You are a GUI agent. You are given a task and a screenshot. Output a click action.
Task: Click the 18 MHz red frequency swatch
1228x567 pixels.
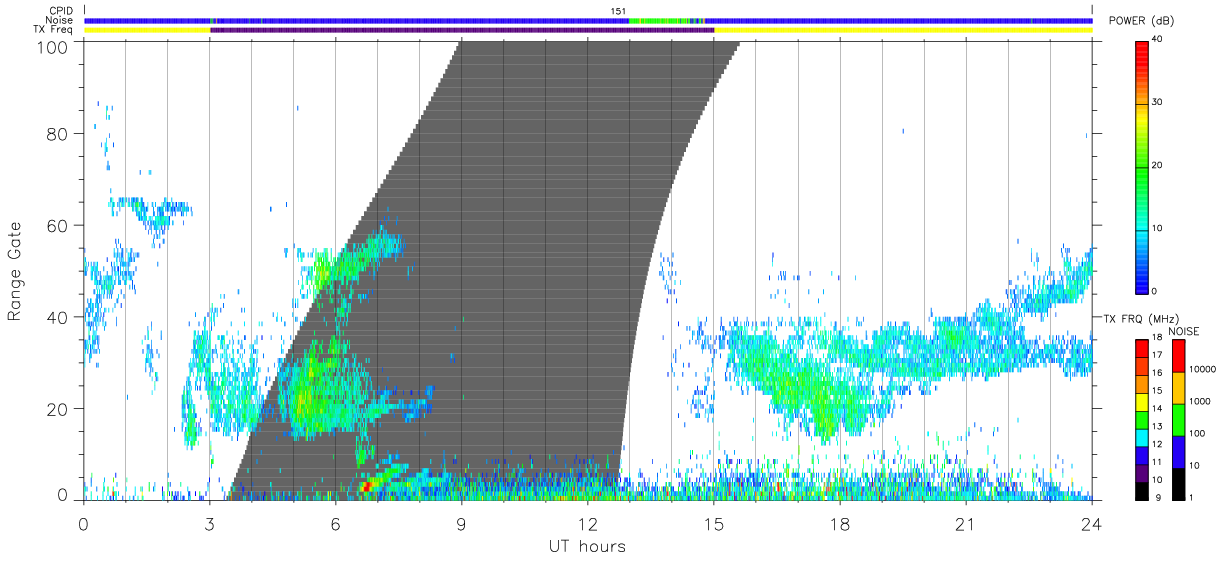[x=1141, y=347]
